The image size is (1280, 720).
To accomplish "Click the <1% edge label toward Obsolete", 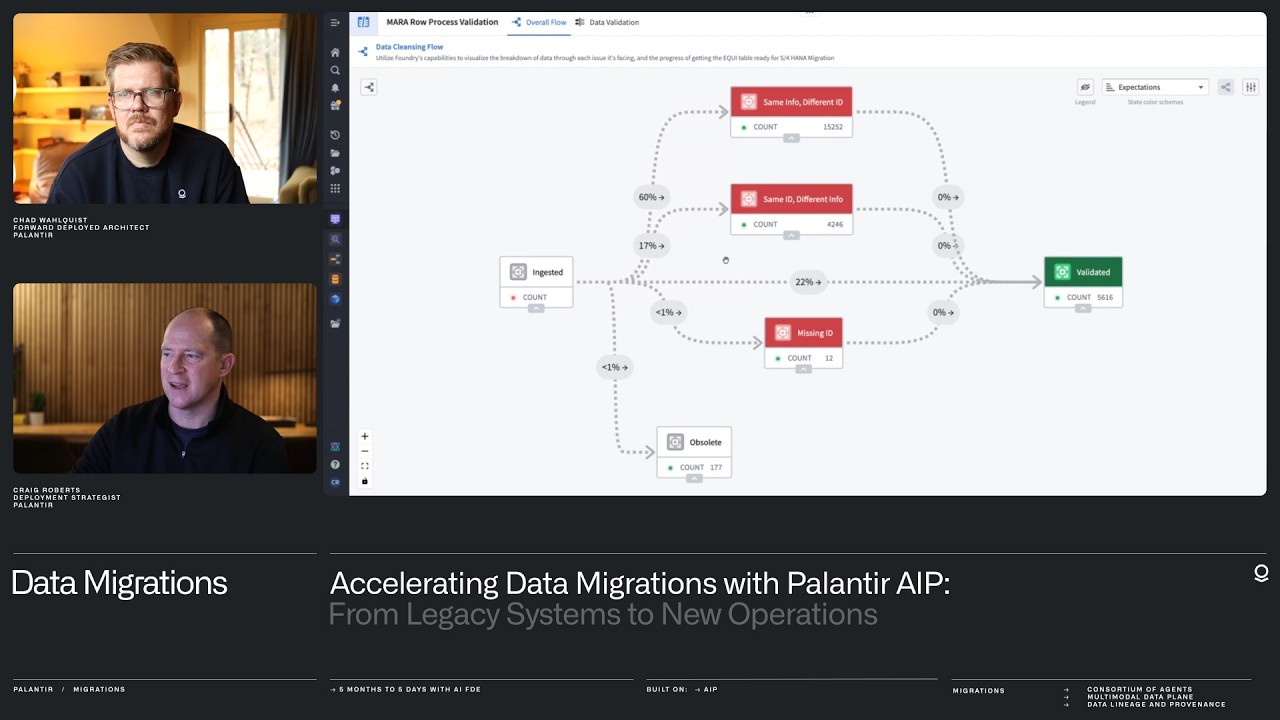I will click(614, 367).
